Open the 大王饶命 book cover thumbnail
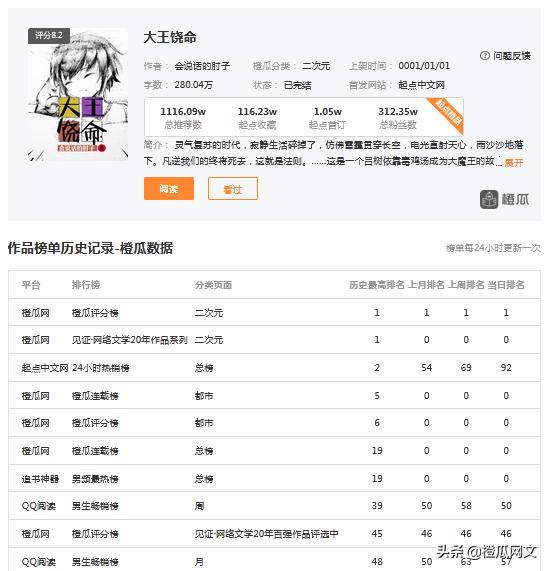Screen dimensions: 549x571 pos(78,94)
